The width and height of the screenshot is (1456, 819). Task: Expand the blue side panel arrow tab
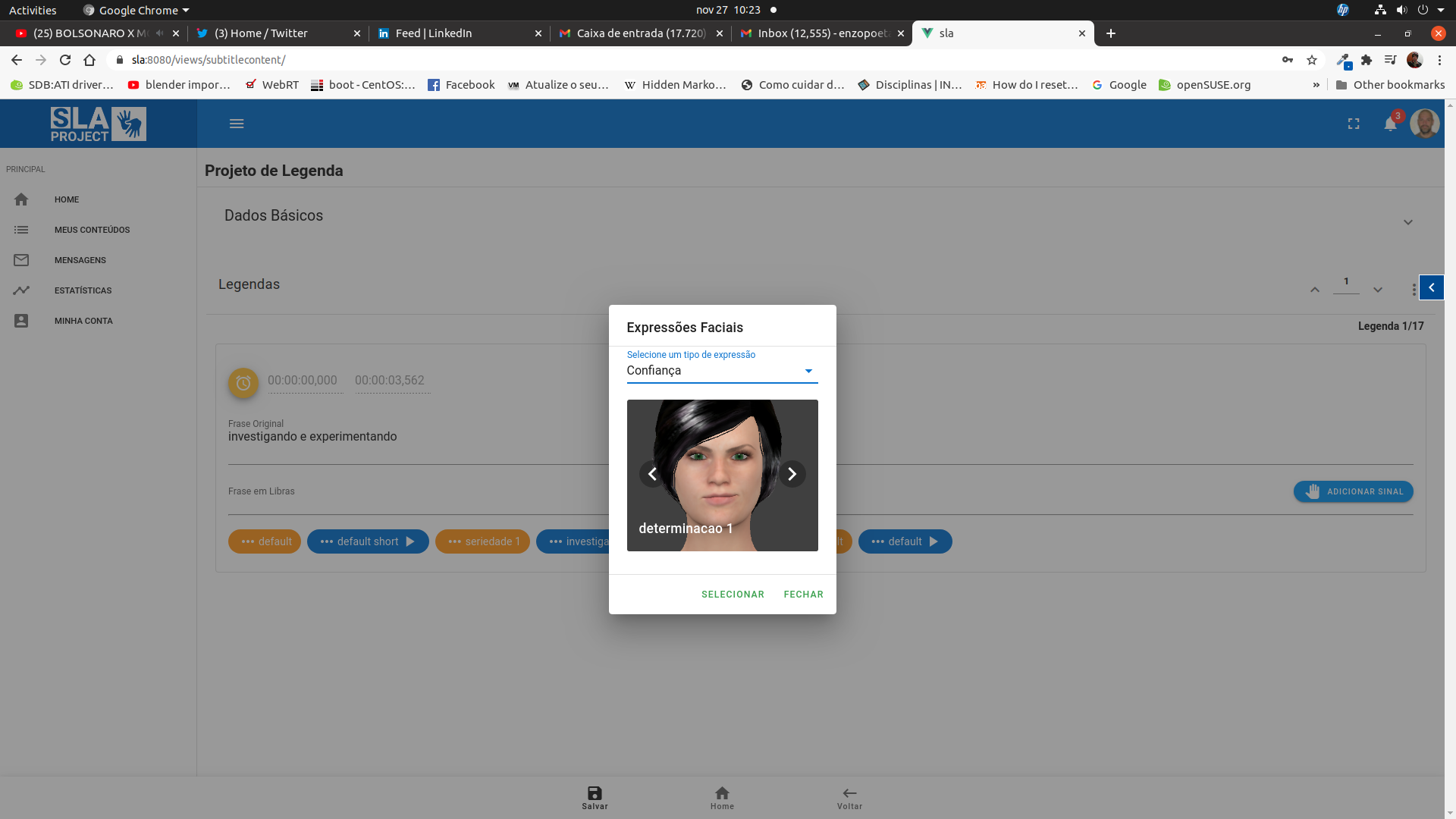[x=1431, y=287]
